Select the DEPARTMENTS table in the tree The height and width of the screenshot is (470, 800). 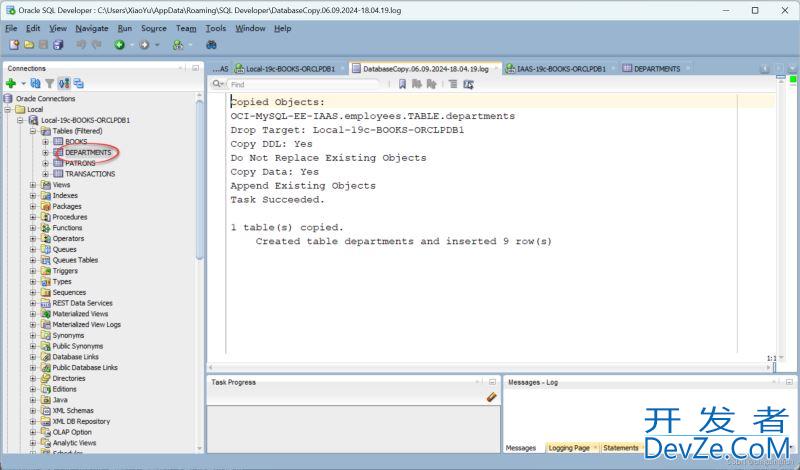pos(88,153)
